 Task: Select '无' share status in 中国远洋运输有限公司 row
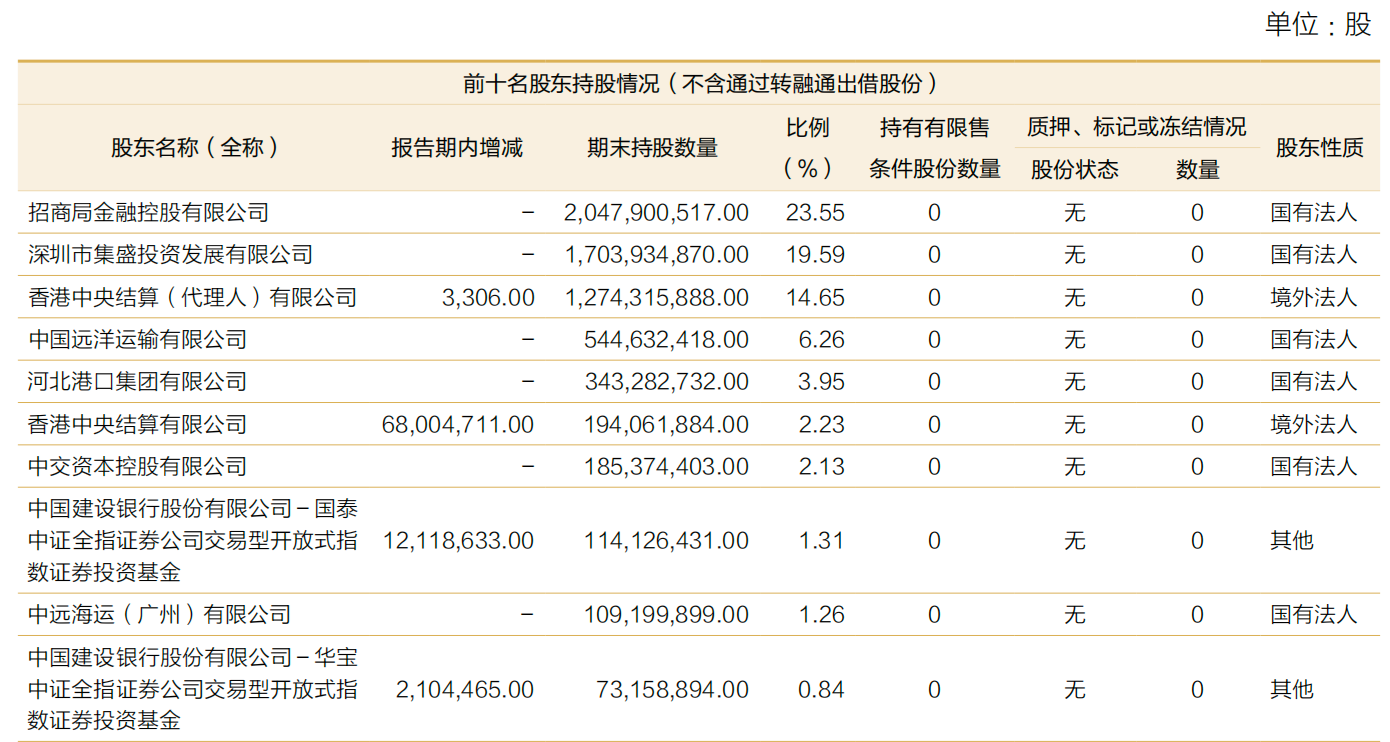click(1075, 340)
